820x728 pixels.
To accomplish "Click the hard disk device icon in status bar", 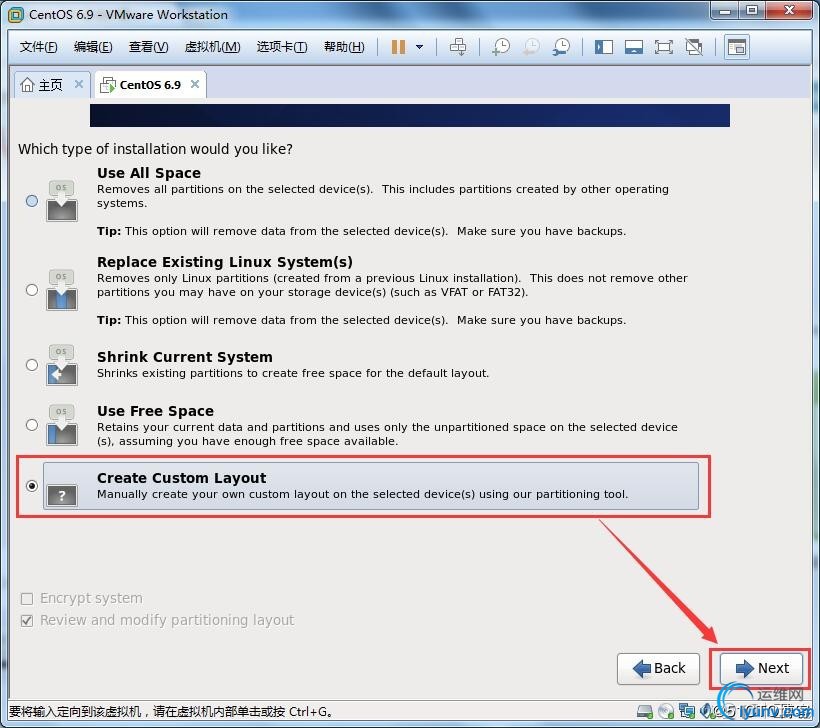I will (x=645, y=711).
